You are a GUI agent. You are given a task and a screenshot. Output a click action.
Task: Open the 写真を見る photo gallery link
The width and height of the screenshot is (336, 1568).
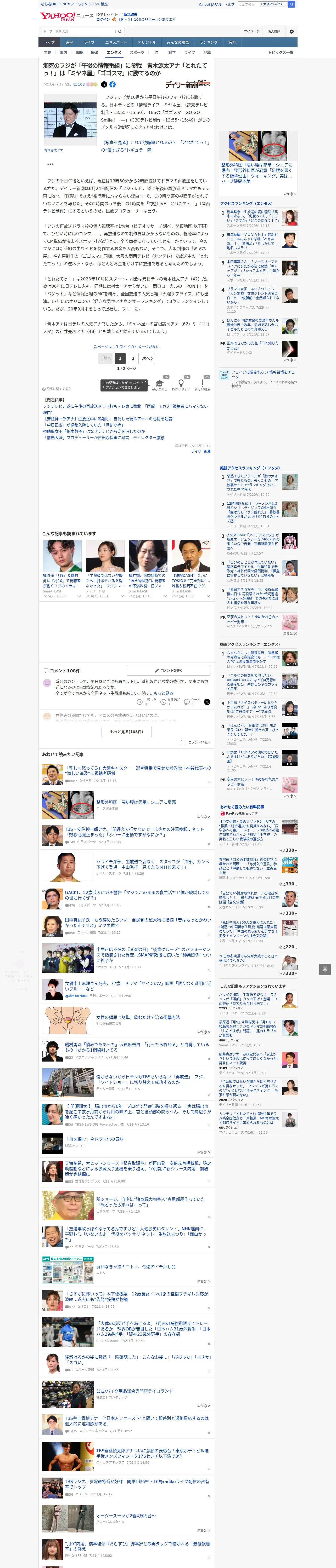(155, 146)
